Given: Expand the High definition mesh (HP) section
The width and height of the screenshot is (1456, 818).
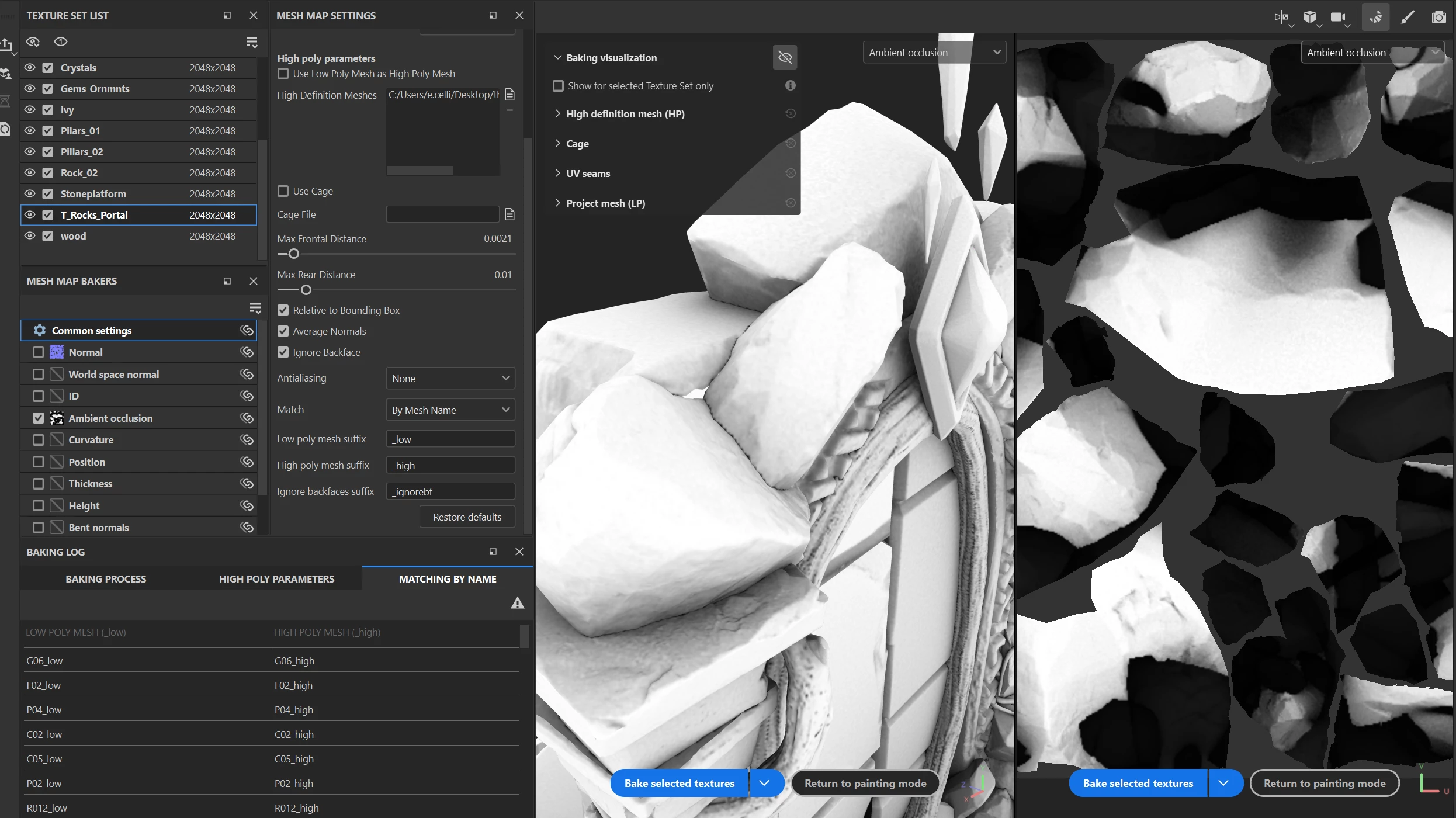Looking at the screenshot, I should click(x=557, y=114).
